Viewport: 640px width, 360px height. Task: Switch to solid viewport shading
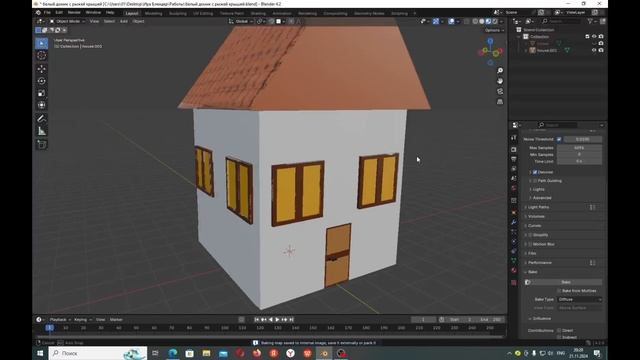482,21
